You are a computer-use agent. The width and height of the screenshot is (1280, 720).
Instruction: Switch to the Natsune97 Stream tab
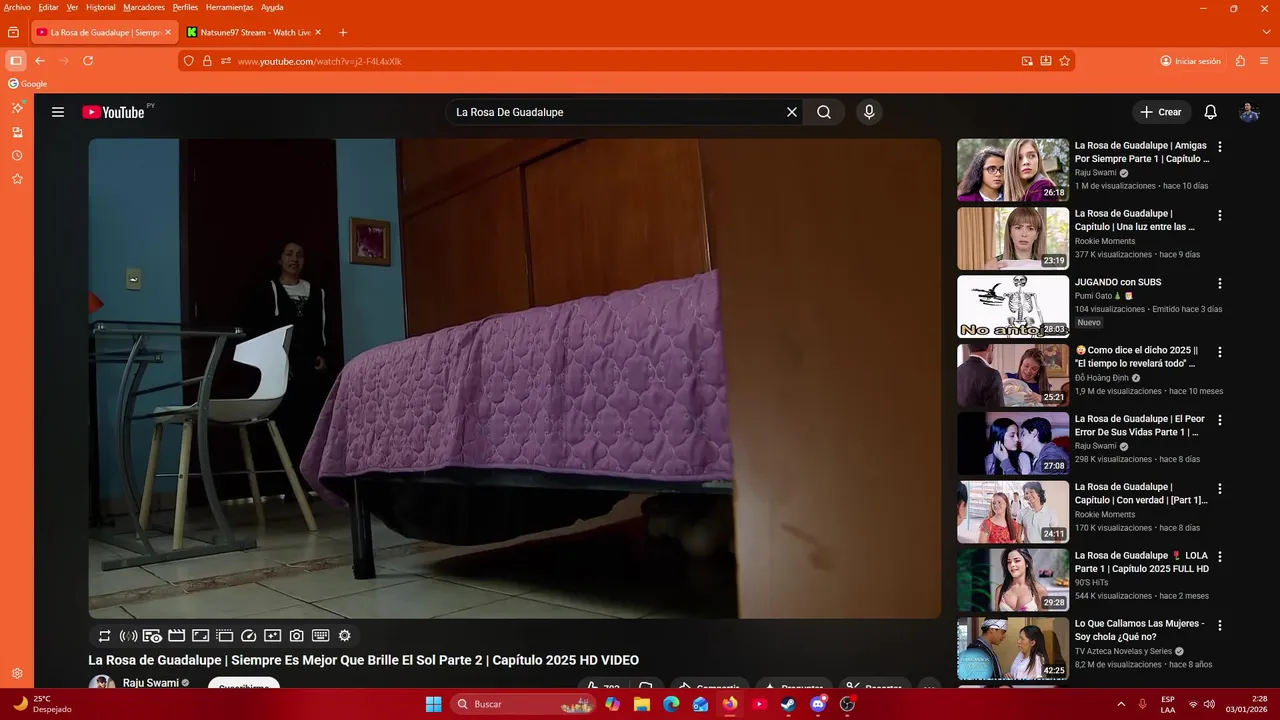(x=255, y=32)
